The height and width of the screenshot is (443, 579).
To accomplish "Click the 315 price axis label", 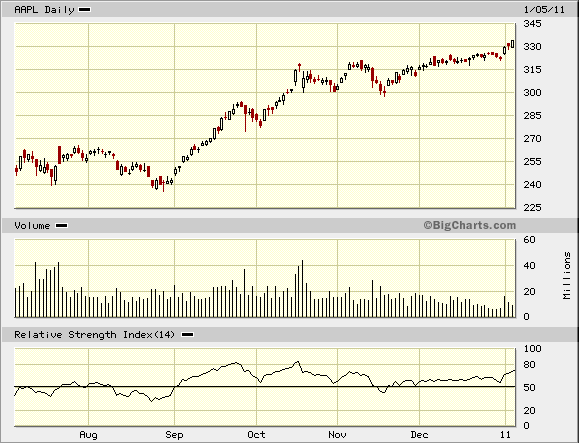I will point(532,69).
